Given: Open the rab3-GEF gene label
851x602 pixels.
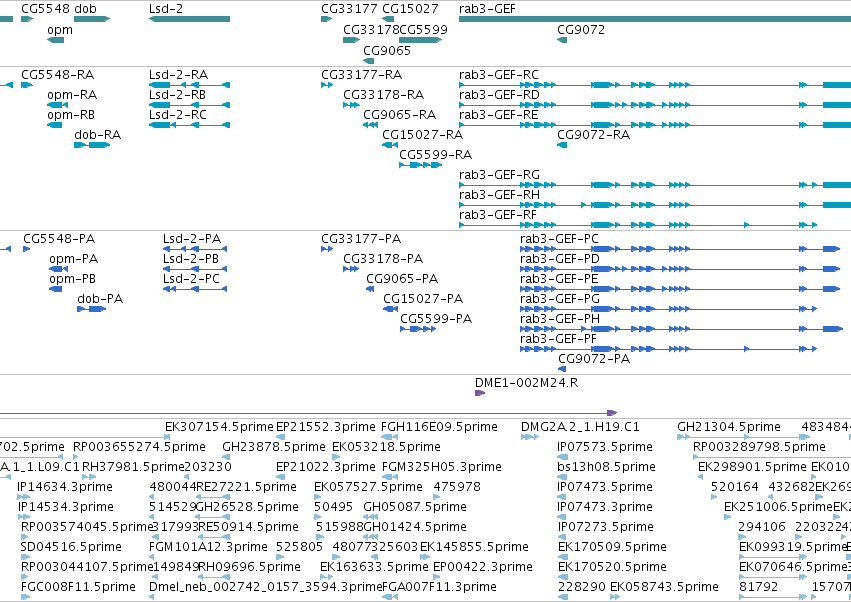Looking at the screenshot, I should coord(487,9).
